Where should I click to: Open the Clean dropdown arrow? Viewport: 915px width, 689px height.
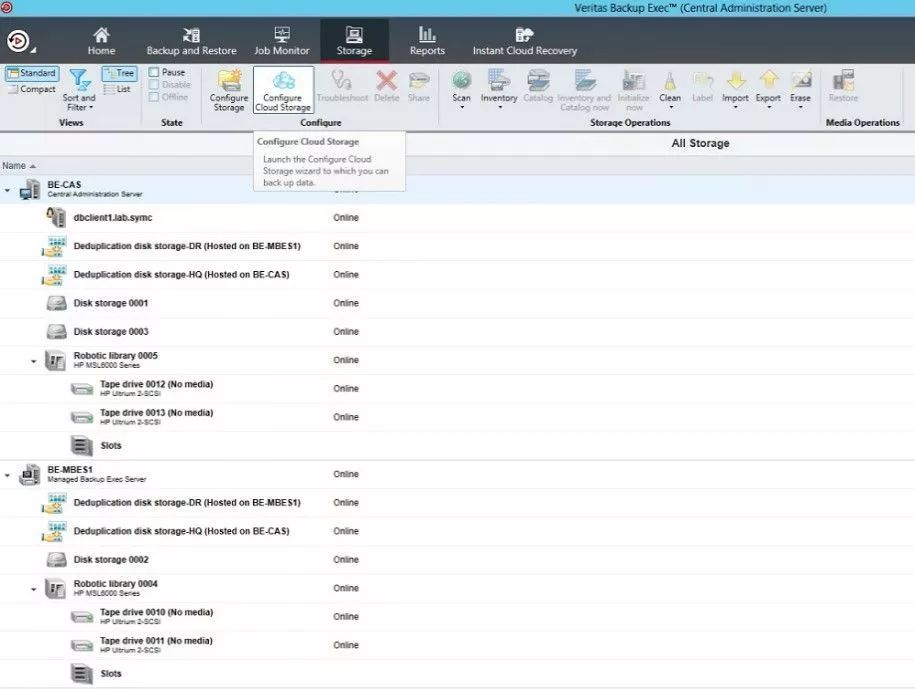(670, 107)
